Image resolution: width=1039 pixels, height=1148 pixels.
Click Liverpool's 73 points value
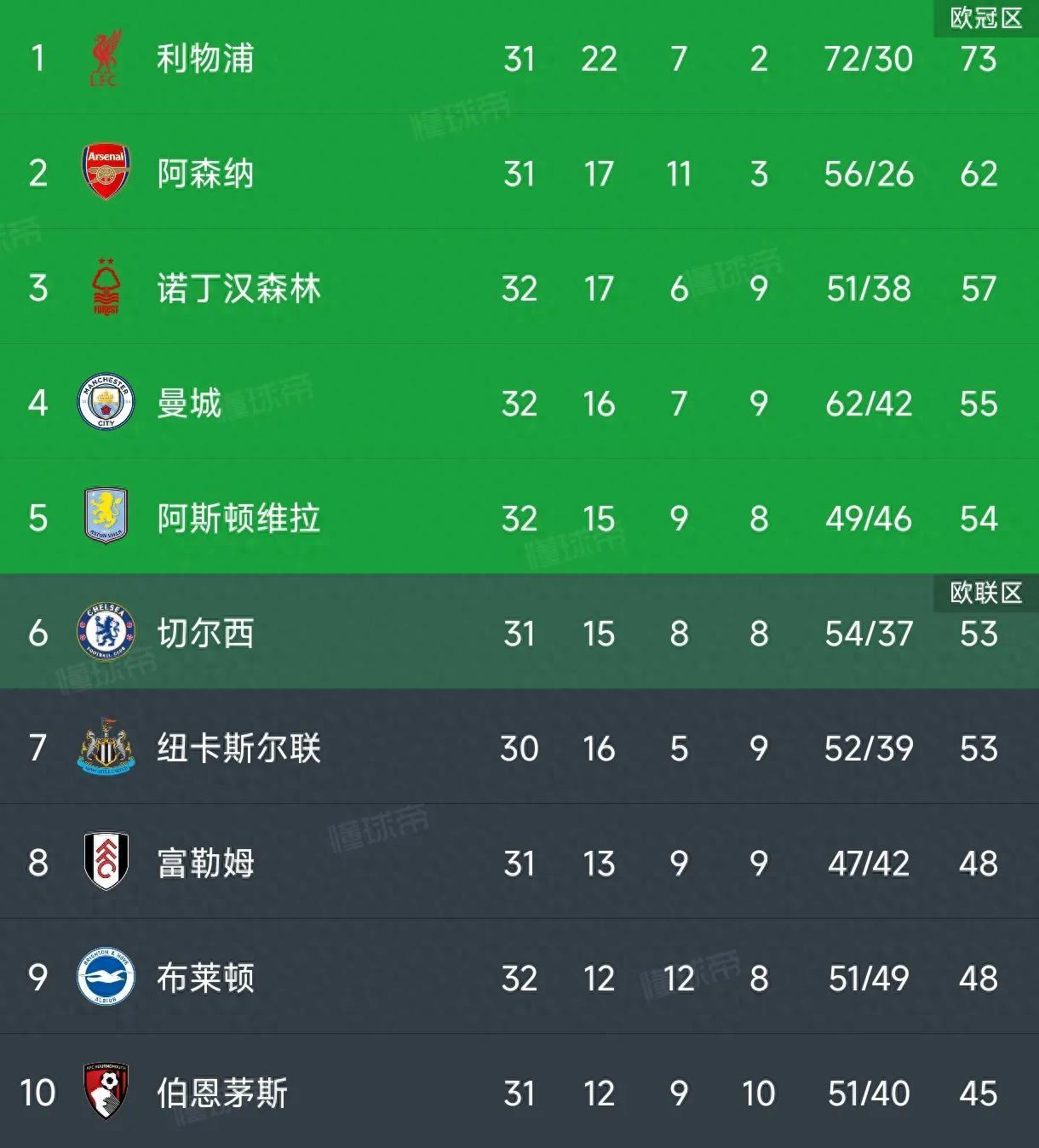[978, 59]
